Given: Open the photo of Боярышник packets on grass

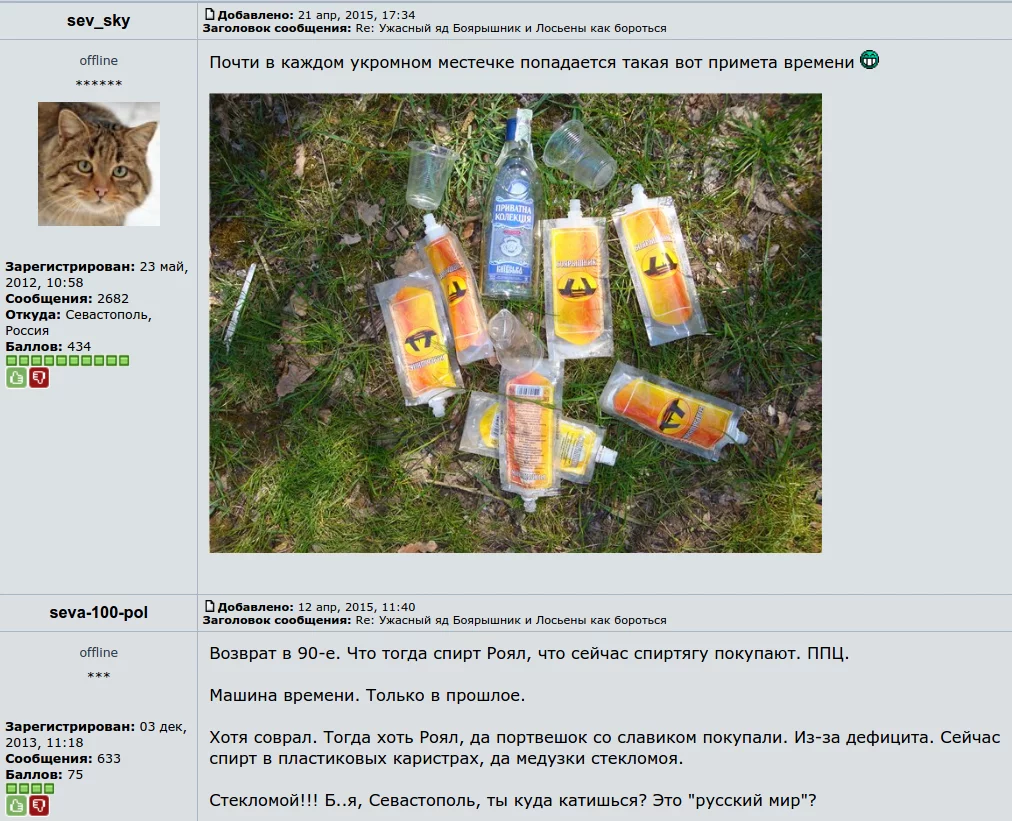Looking at the screenshot, I should point(516,323).
